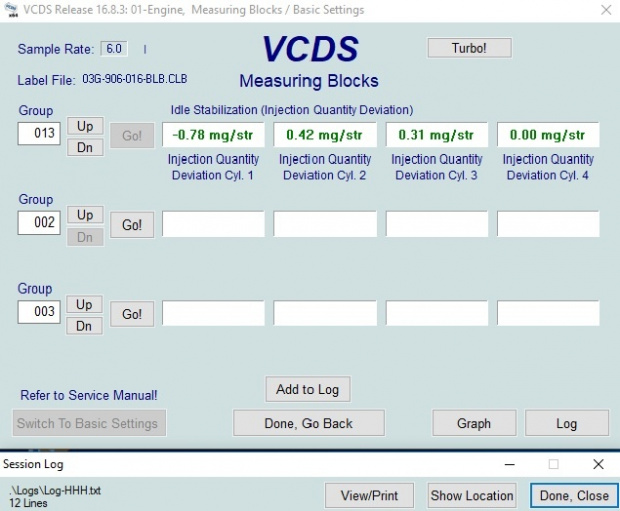620x511 pixels.
Task: Click Up for Group 003
Action: pos(84,305)
